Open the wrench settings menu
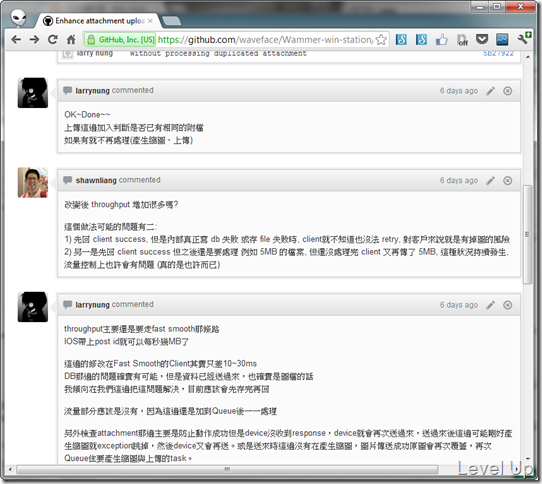This screenshot has height=484, width=542. click(523, 39)
